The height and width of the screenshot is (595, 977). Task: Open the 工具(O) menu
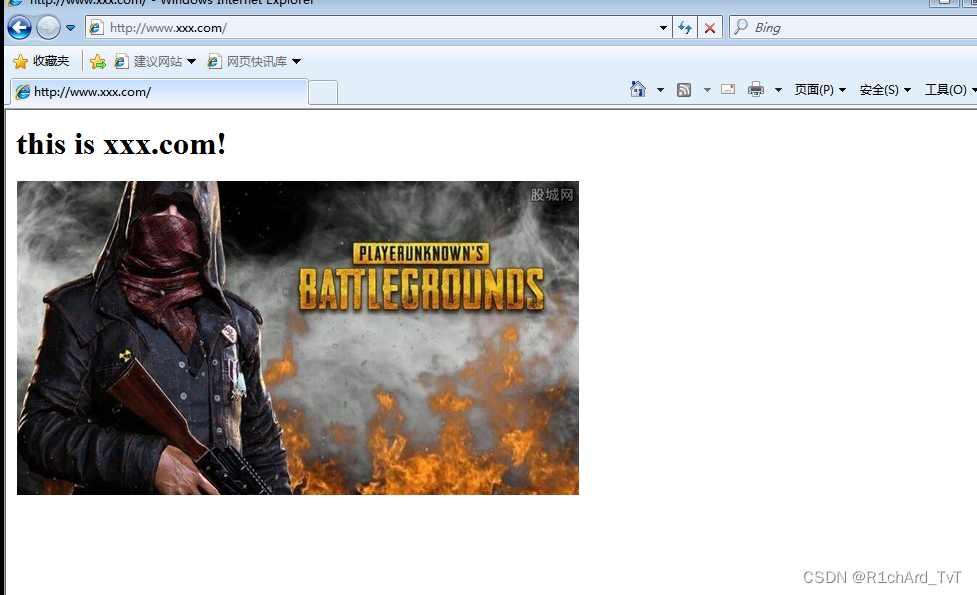950,90
